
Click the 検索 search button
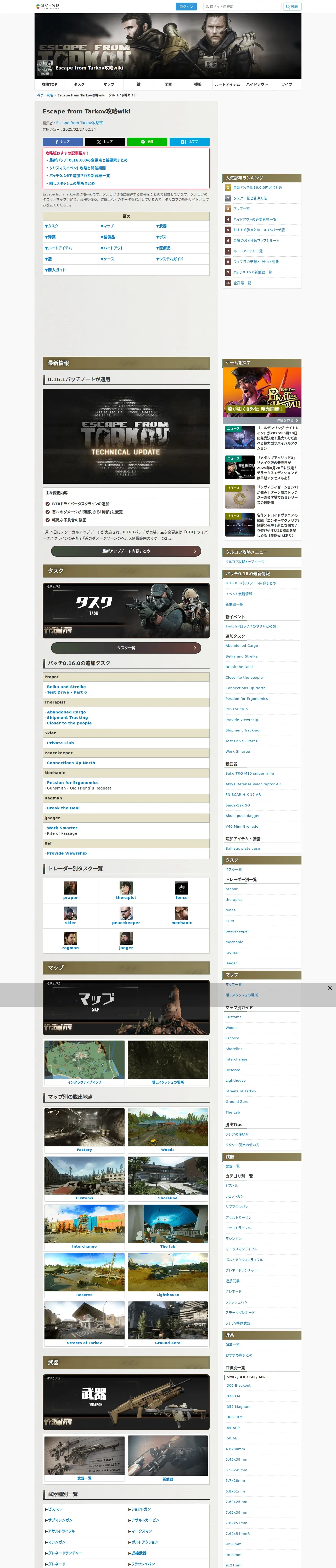(292, 7)
